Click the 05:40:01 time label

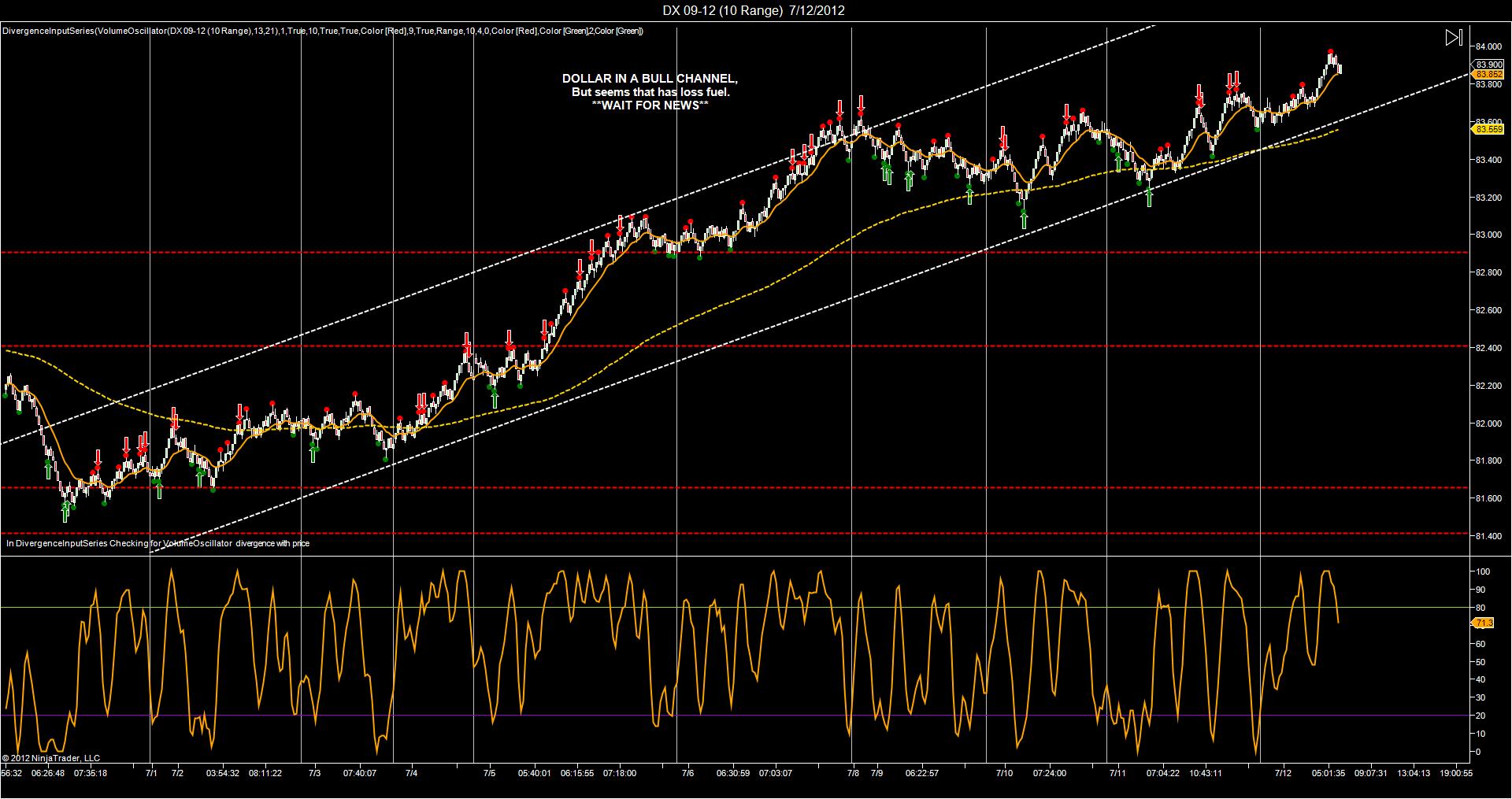(x=535, y=773)
